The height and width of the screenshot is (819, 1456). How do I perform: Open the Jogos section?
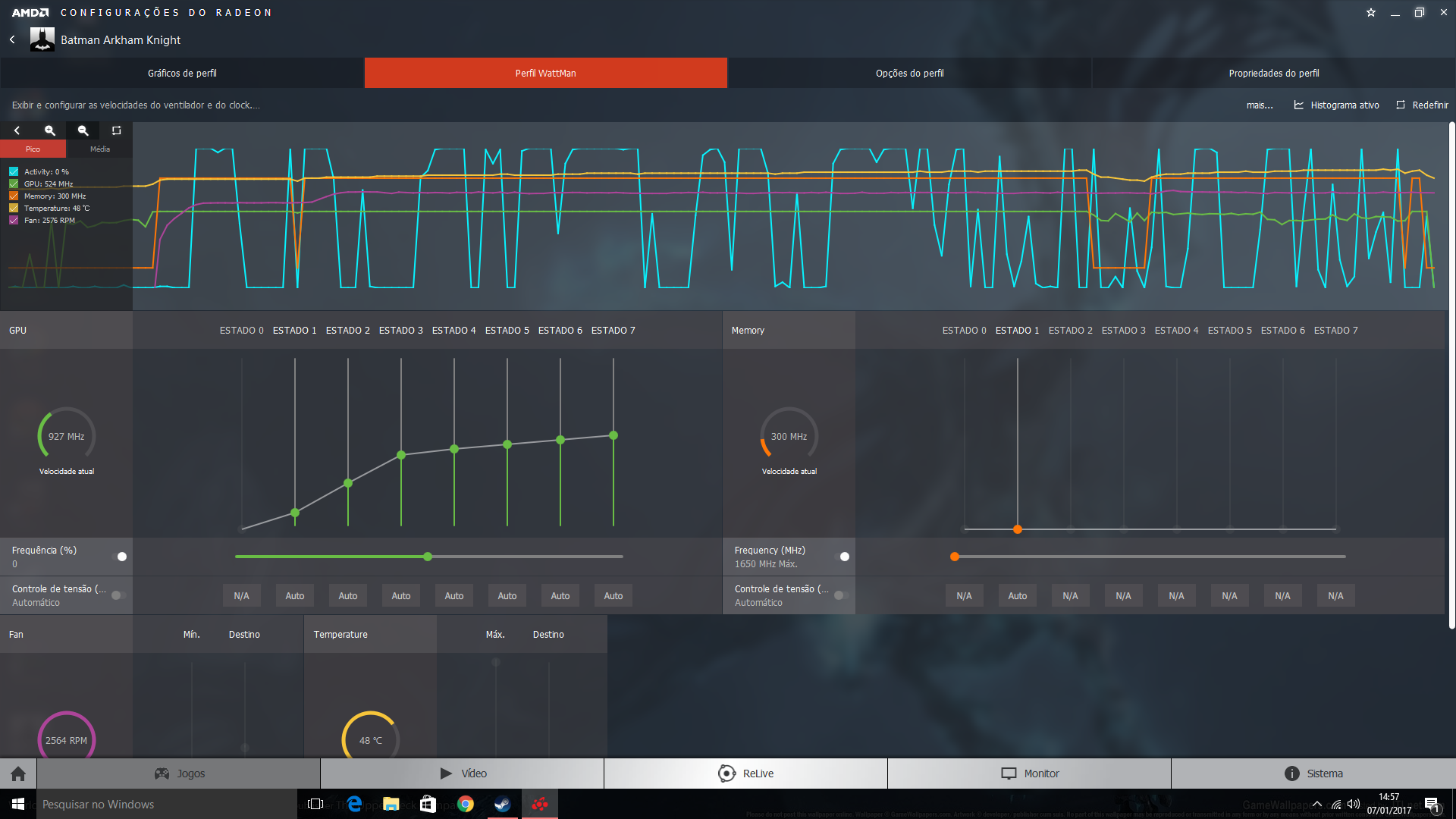tap(179, 773)
